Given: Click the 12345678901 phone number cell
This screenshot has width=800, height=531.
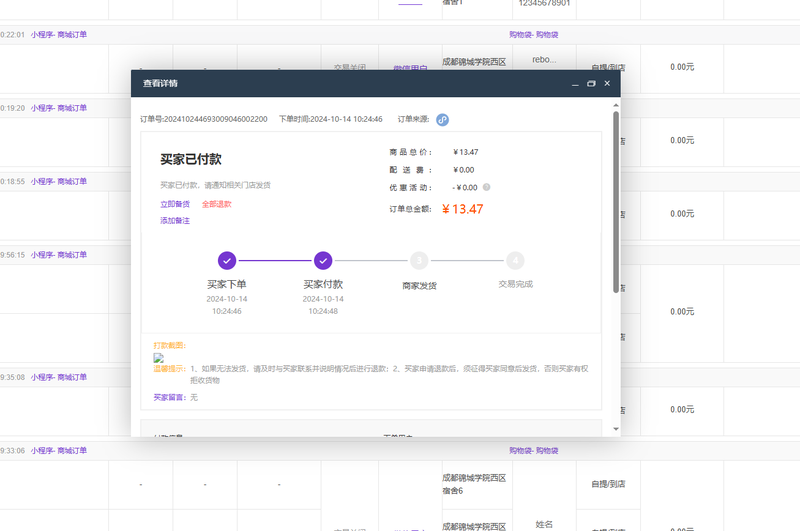Looking at the screenshot, I should tap(544, 4).
